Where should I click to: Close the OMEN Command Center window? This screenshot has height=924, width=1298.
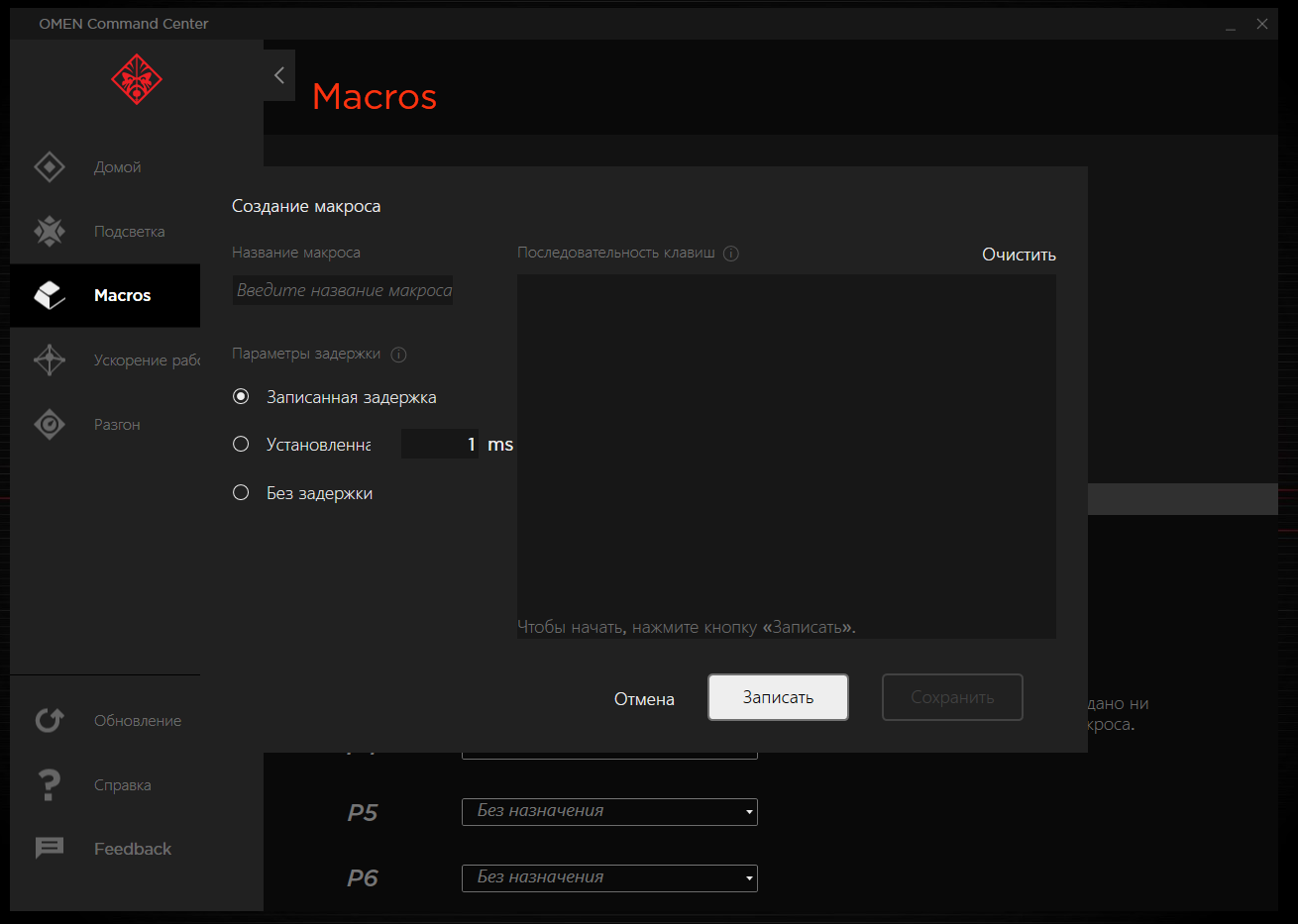[x=1262, y=24]
